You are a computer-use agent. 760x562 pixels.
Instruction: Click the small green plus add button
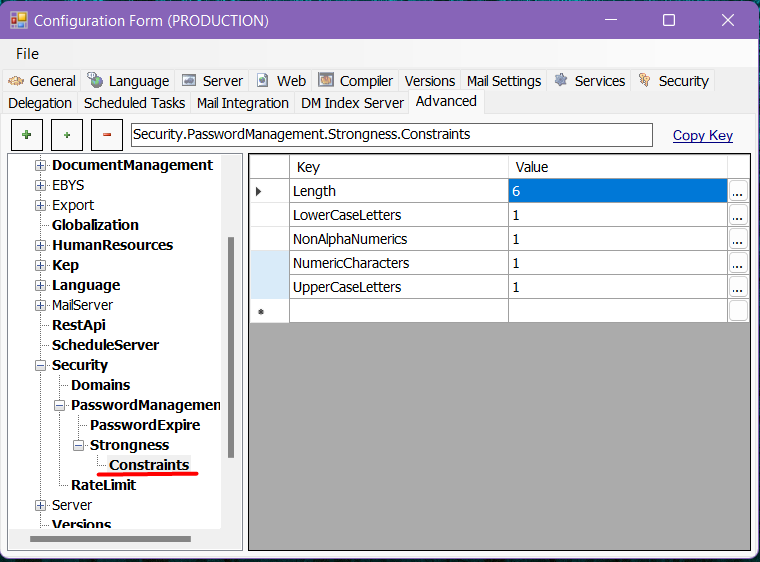pyautogui.click(x=66, y=134)
